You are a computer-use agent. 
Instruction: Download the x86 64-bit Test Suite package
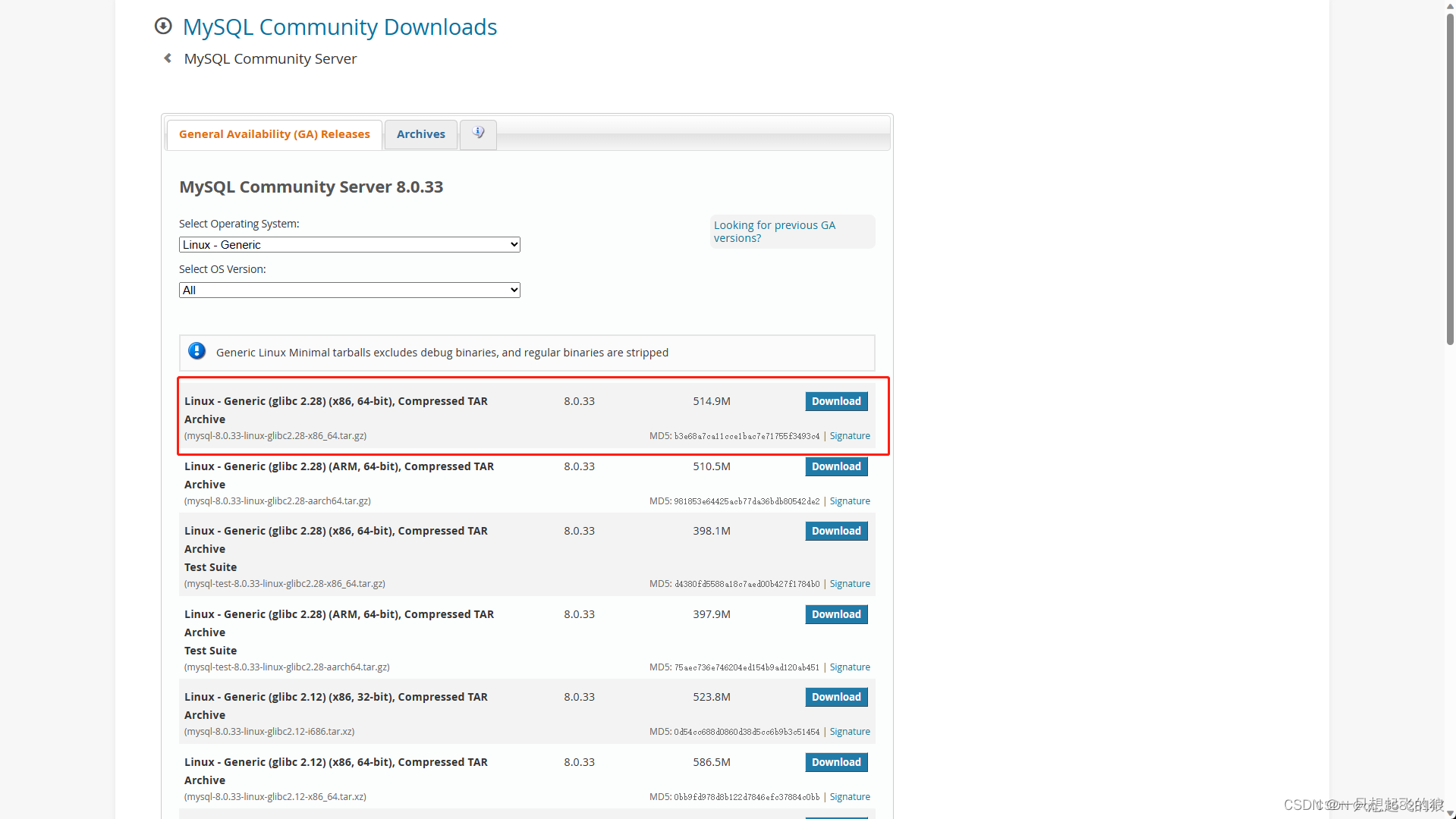point(835,531)
